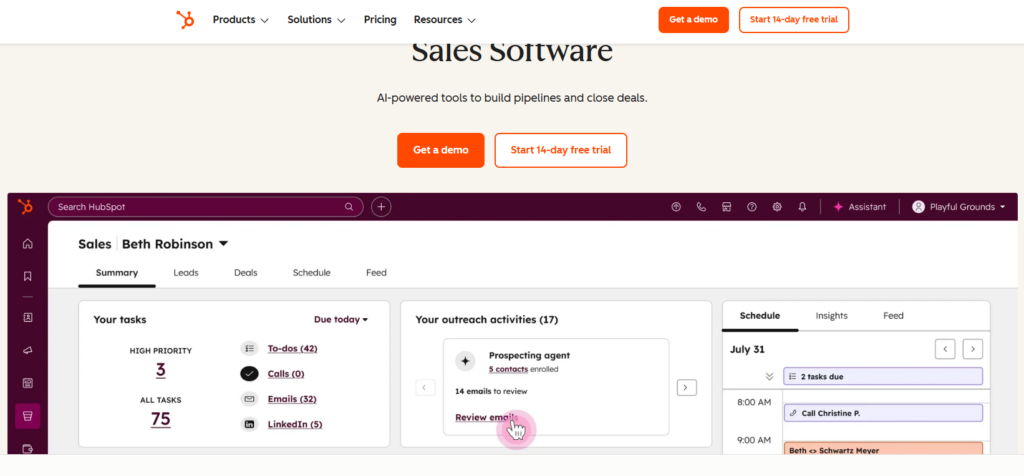This screenshot has width=1024, height=476.
Task: Click the Get a demo button in the header
Action: click(x=694, y=20)
